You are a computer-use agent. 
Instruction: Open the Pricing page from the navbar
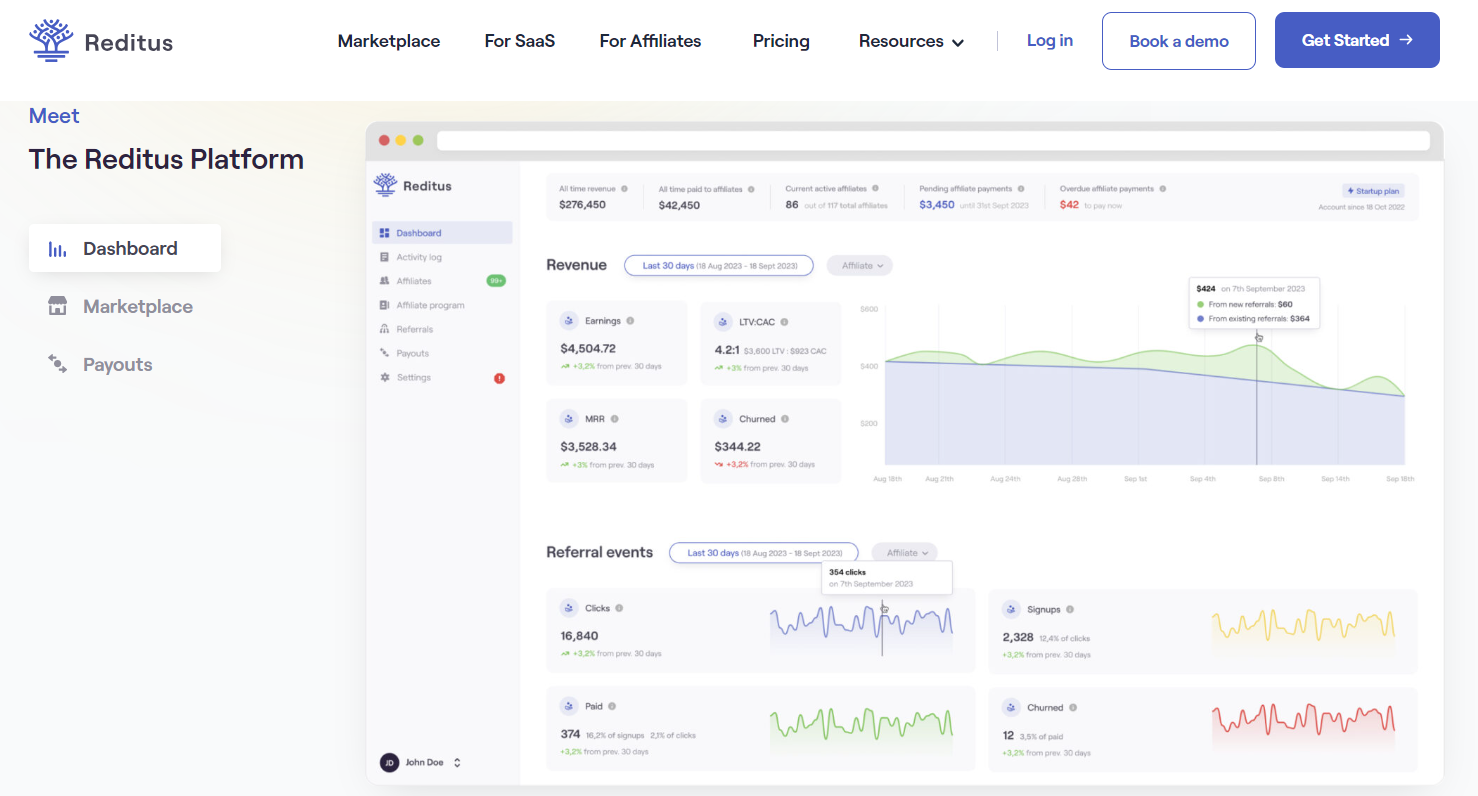click(x=781, y=41)
